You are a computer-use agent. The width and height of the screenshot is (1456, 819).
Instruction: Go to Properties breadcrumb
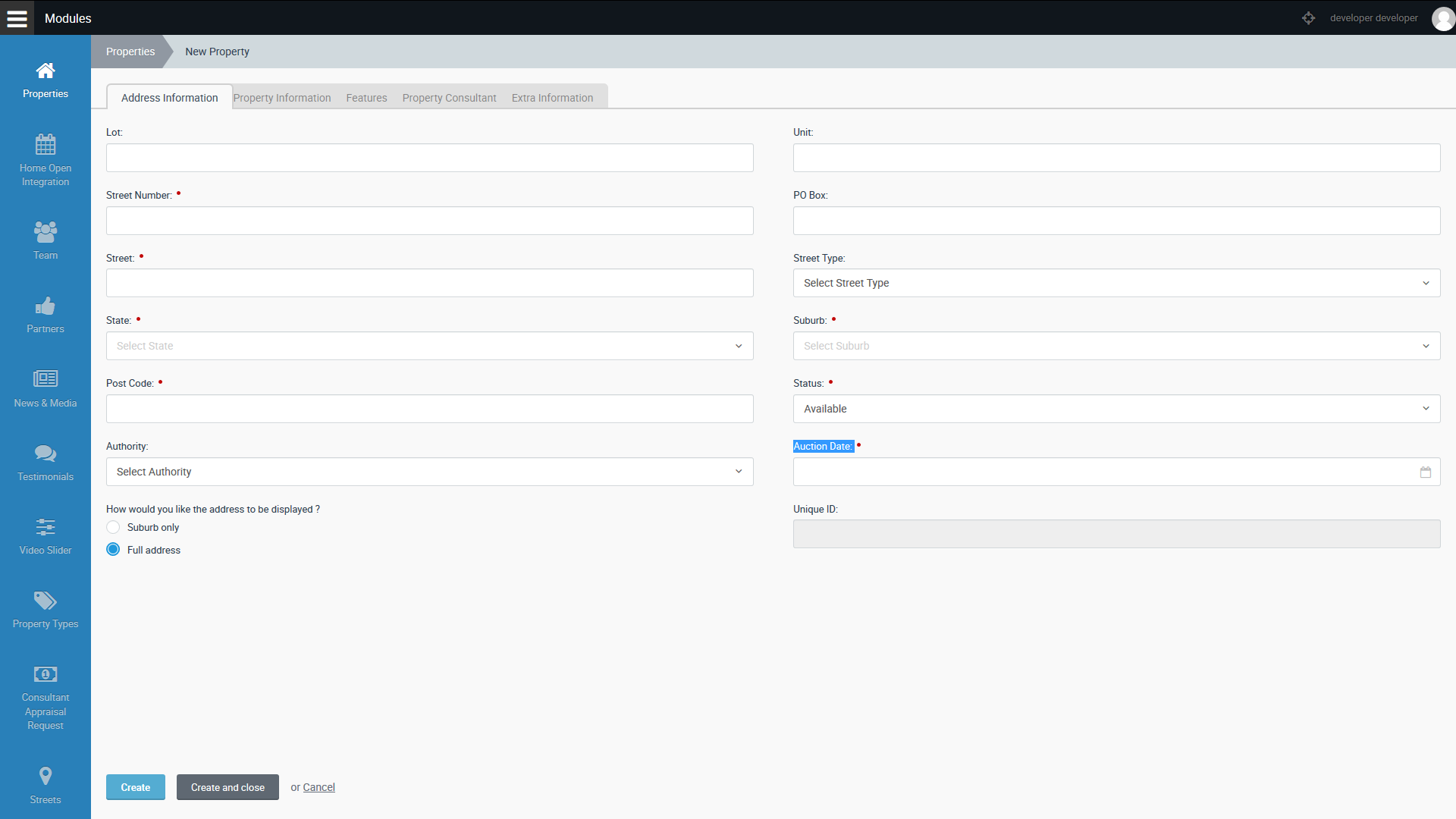point(130,52)
